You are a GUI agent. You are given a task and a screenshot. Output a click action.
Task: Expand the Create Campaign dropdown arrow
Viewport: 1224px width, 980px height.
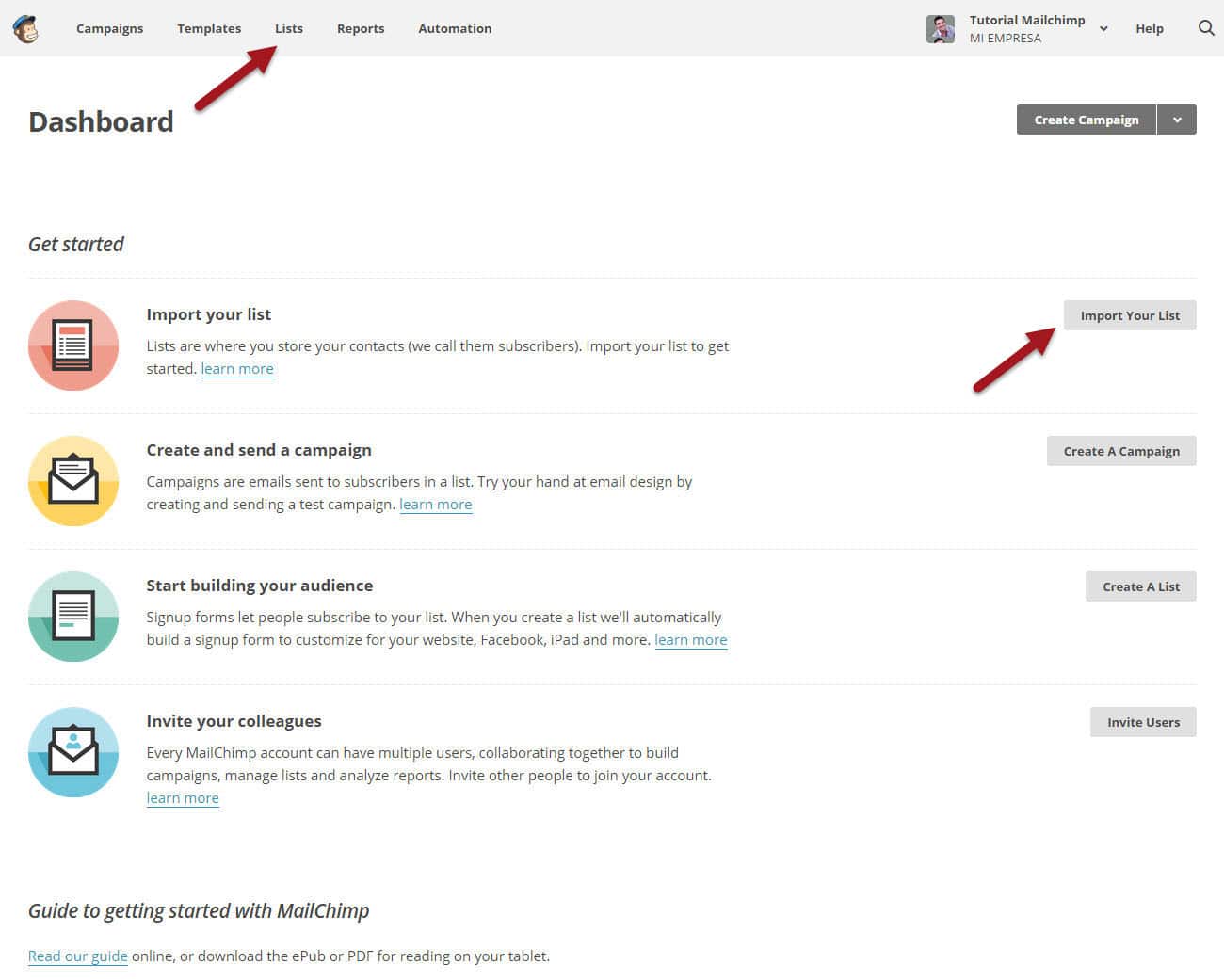pyautogui.click(x=1177, y=120)
